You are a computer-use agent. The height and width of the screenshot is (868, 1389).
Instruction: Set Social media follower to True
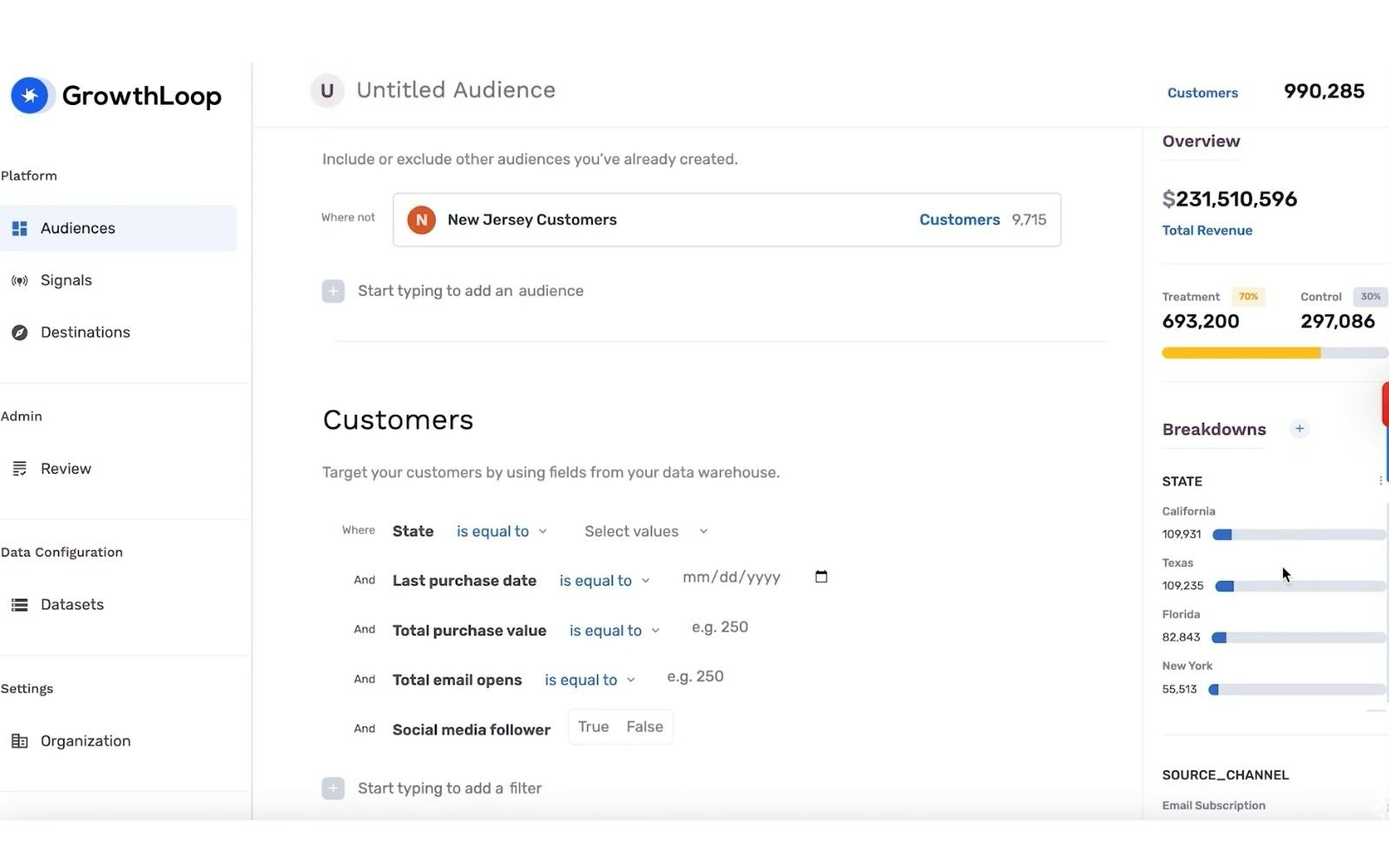point(593,727)
